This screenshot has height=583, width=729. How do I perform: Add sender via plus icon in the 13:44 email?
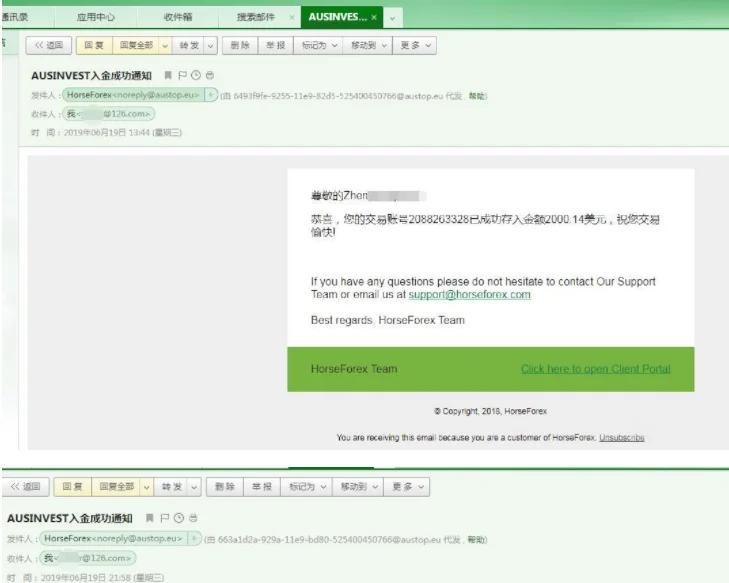click(x=210, y=95)
